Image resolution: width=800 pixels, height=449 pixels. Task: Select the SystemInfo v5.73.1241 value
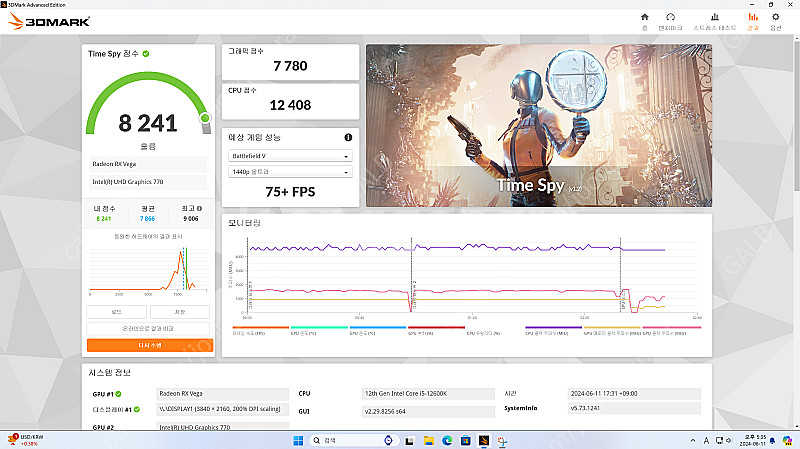click(634, 408)
